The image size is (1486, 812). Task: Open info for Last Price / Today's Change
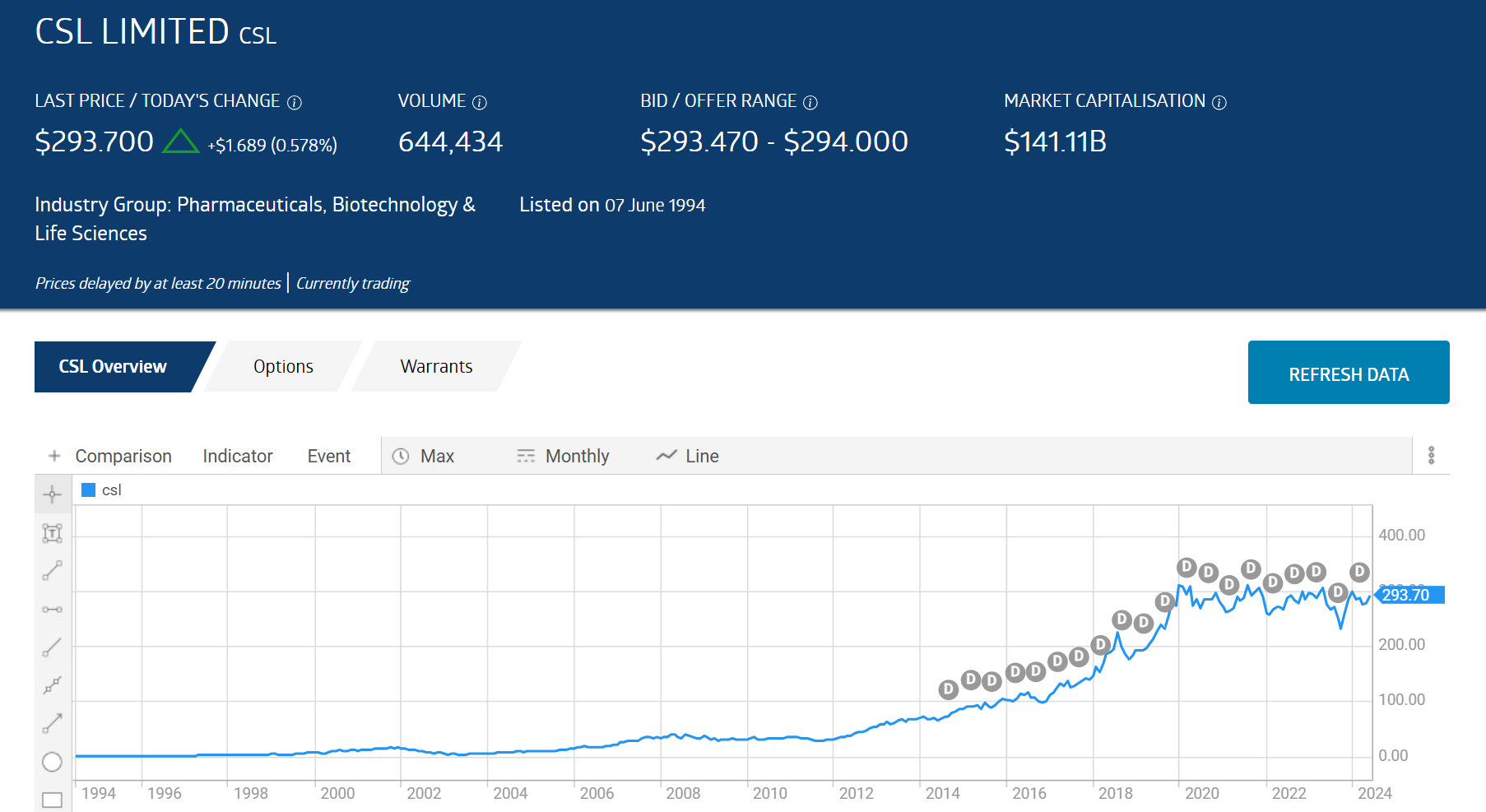pos(295,102)
